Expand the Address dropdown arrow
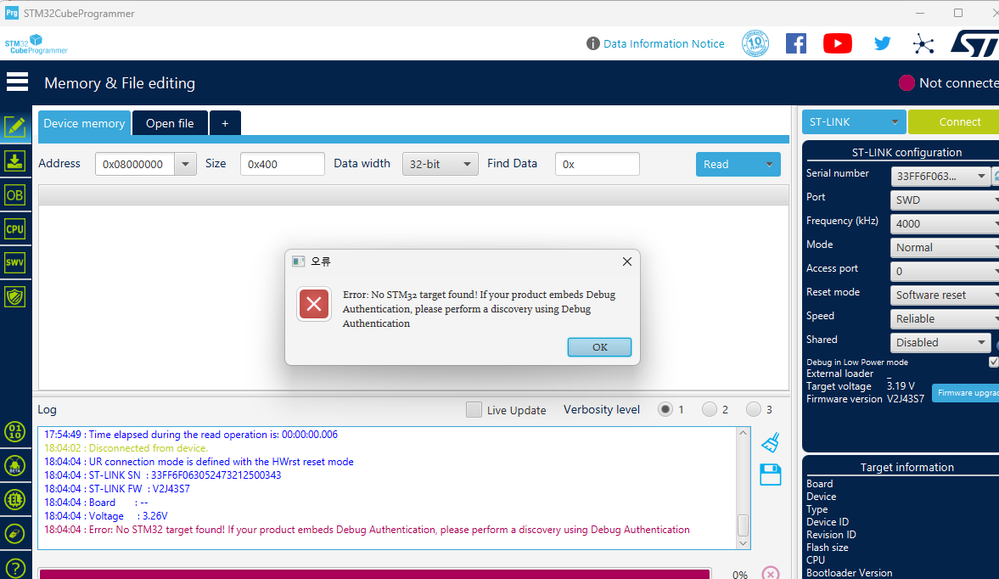Viewport: 999px width, 579px height. point(185,164)
